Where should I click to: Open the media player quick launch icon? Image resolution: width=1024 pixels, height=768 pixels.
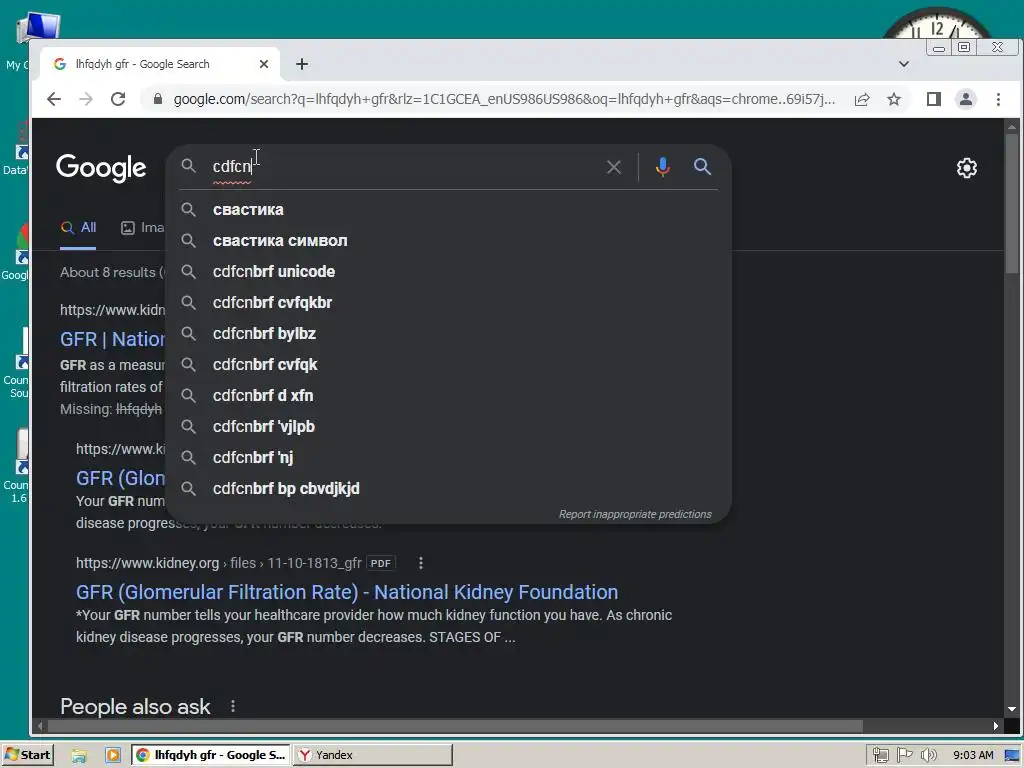tap(113, 756)
